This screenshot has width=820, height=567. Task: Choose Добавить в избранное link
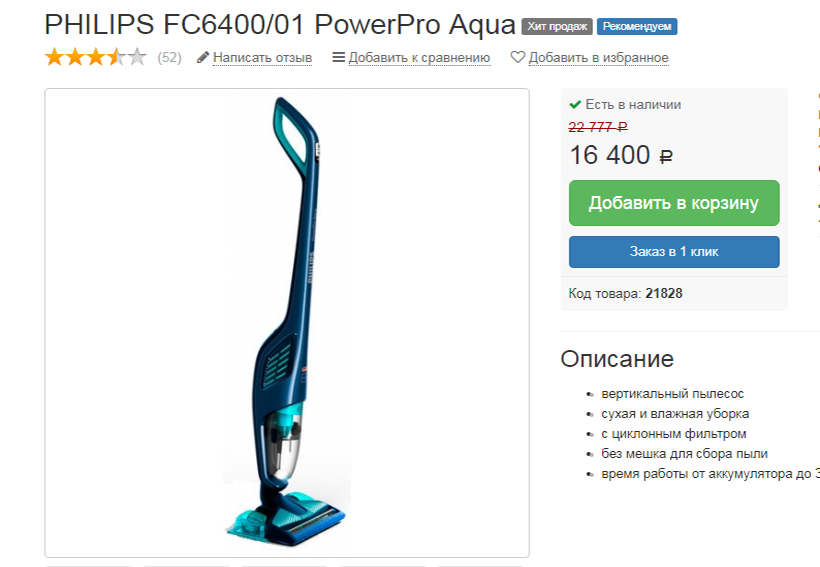point(598,57)
